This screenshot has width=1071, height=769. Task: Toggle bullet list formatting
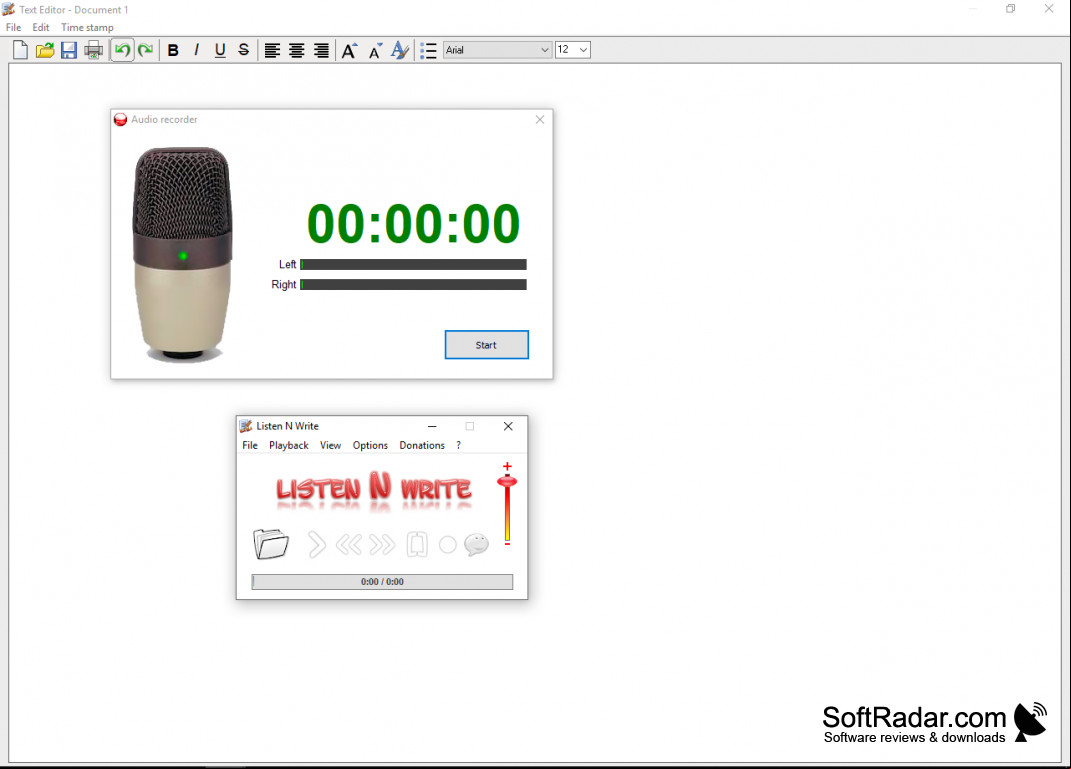pyautogui.click(x=428, y=50)
